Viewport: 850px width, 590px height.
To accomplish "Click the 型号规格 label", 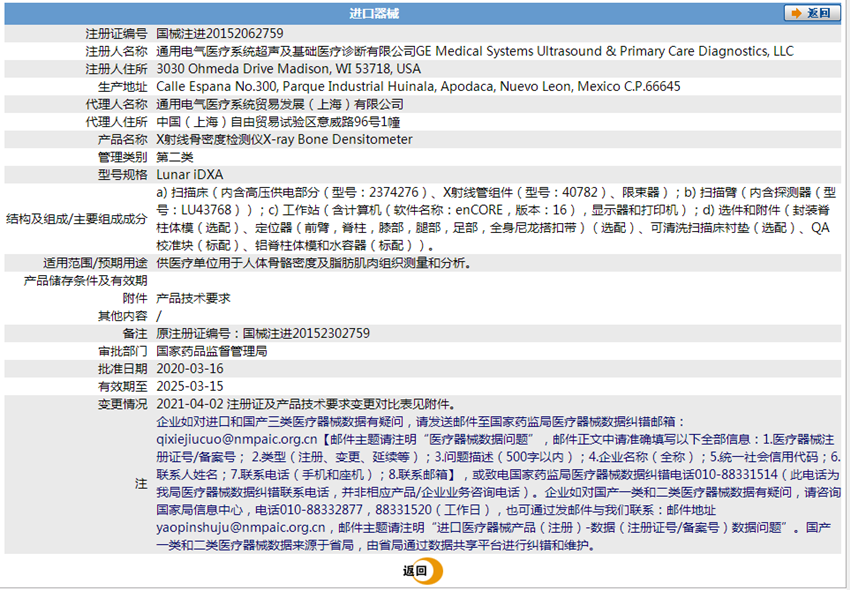I will click(x=123, y=175).
